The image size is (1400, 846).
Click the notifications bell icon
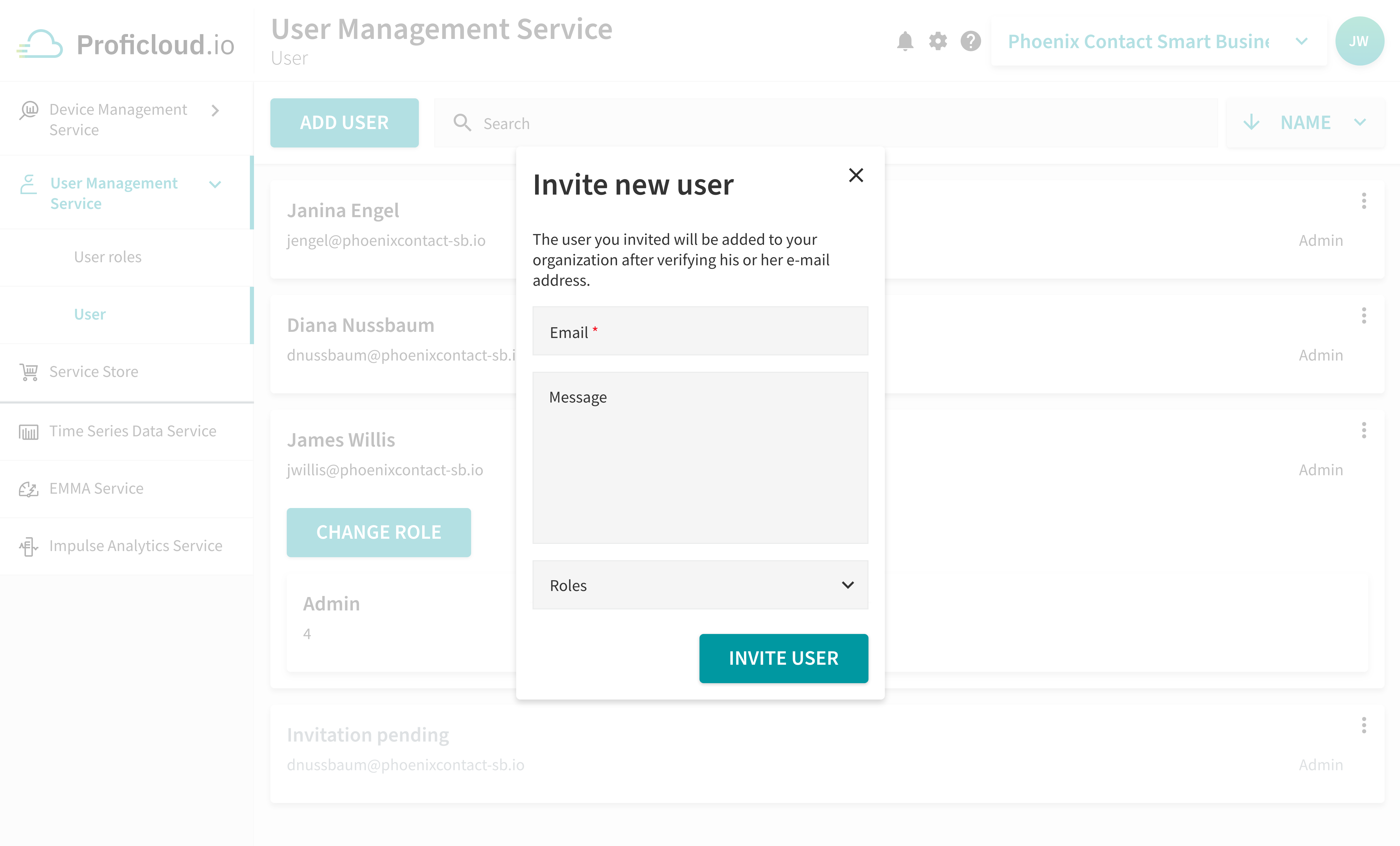coord(905,41)
